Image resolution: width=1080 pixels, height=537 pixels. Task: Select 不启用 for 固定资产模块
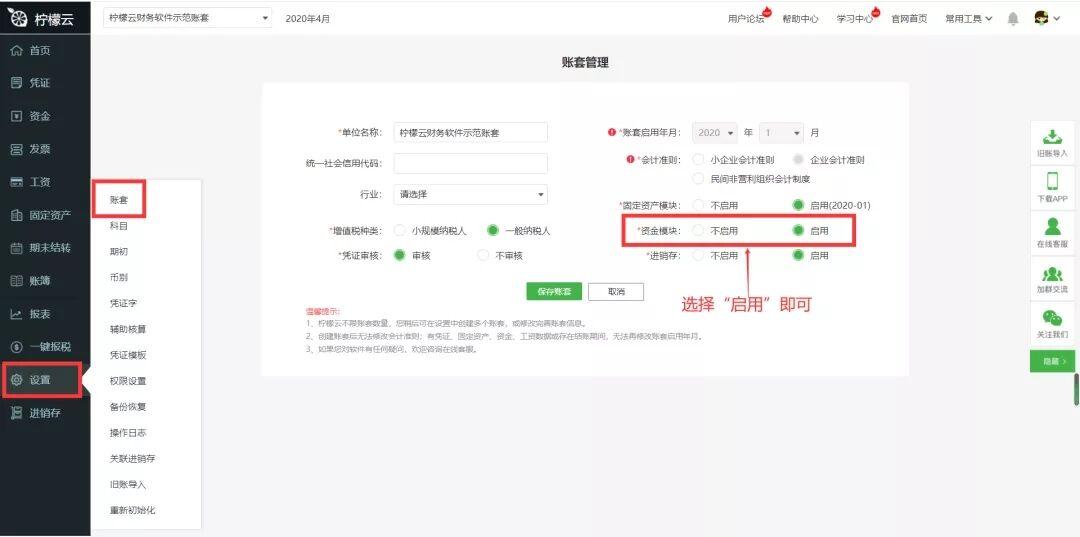click(x=698, y=205)
